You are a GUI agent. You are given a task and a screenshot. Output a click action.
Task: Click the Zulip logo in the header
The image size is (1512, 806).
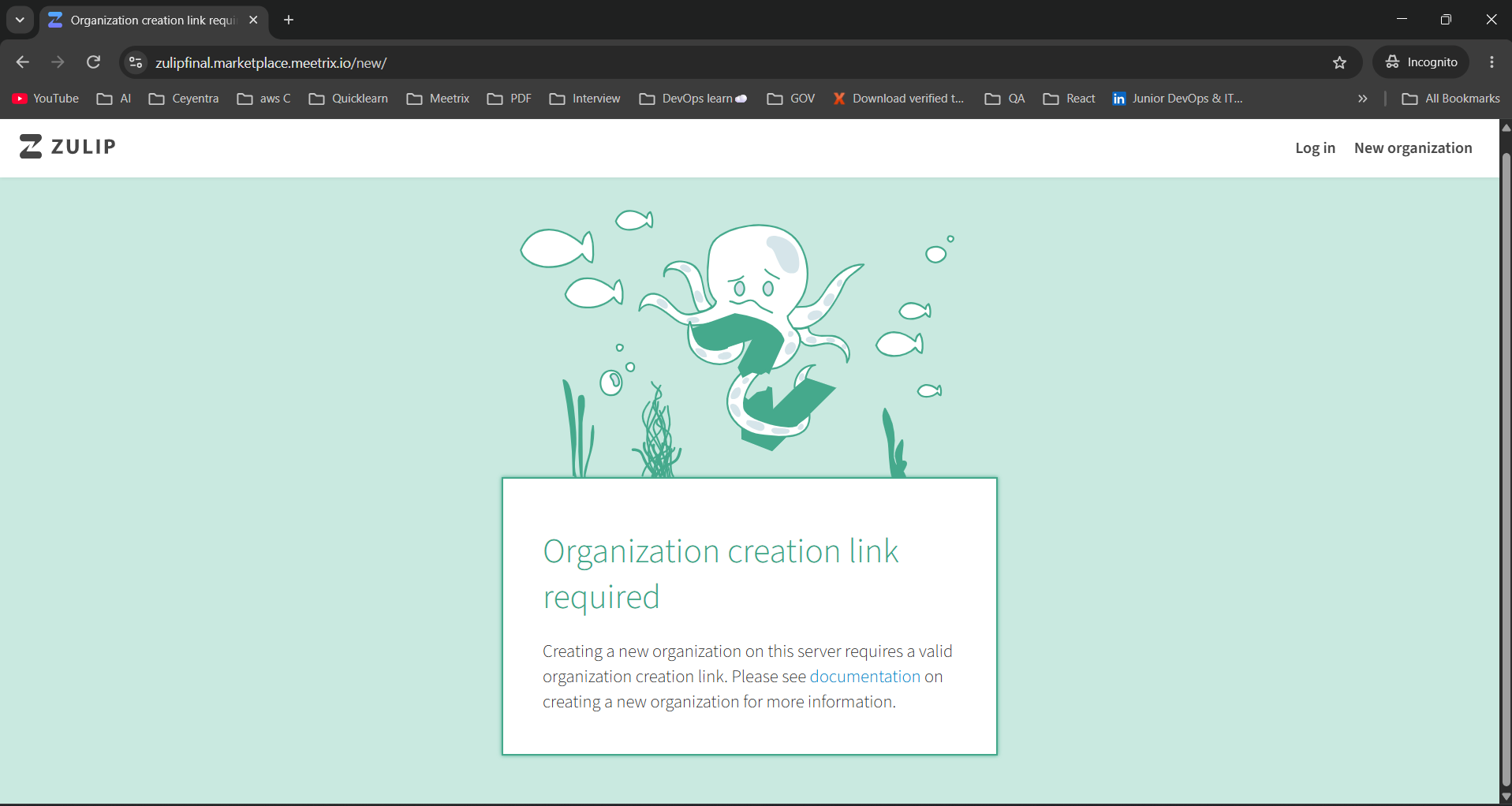[x=68, y=147]
